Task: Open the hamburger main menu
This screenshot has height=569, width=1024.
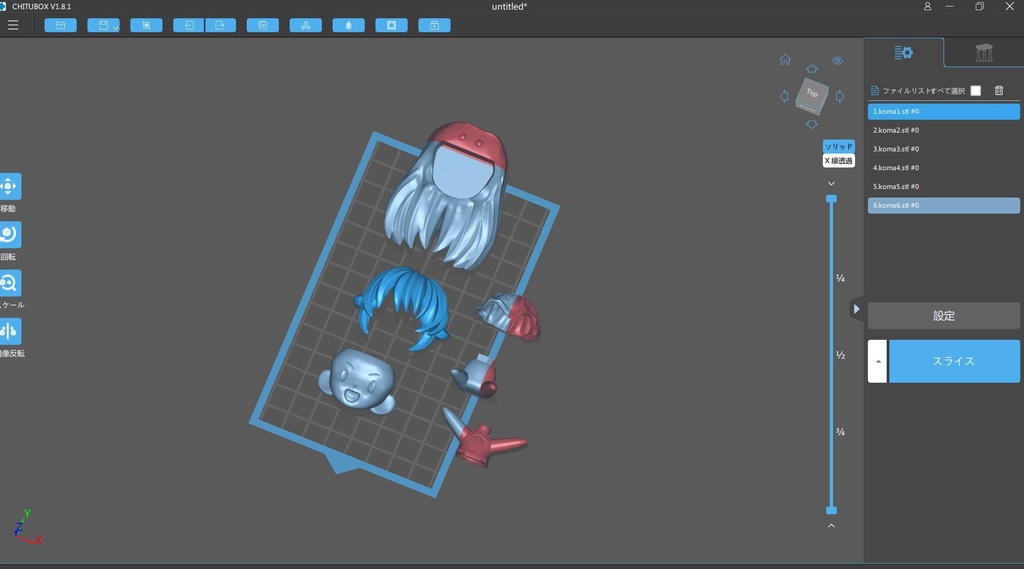Action: (13, 25)
